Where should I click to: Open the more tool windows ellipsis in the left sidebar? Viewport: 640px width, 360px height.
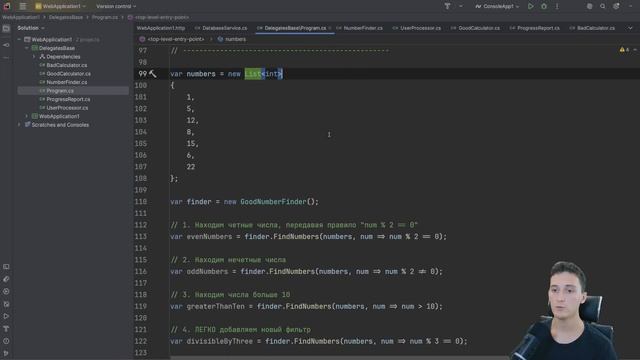pos(6,58)
